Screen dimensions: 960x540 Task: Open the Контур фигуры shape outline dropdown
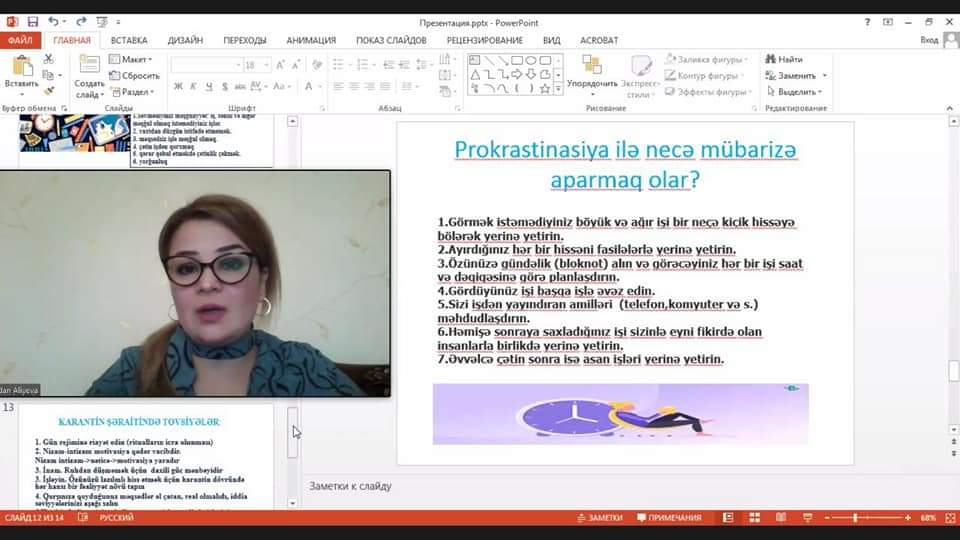[705, 75]
